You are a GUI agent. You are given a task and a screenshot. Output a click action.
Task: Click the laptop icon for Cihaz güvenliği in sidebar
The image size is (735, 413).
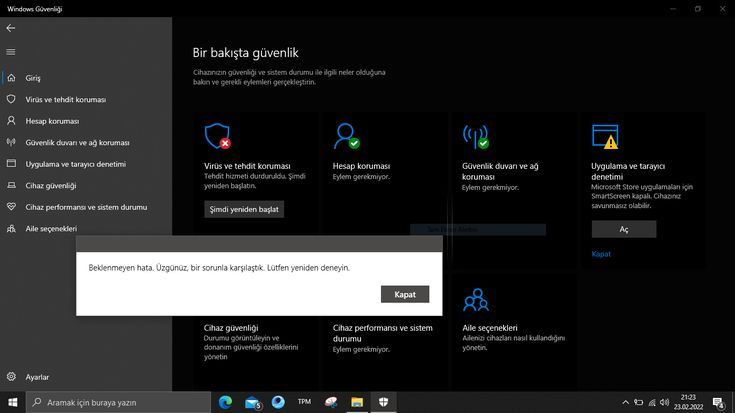click(11, 185)
